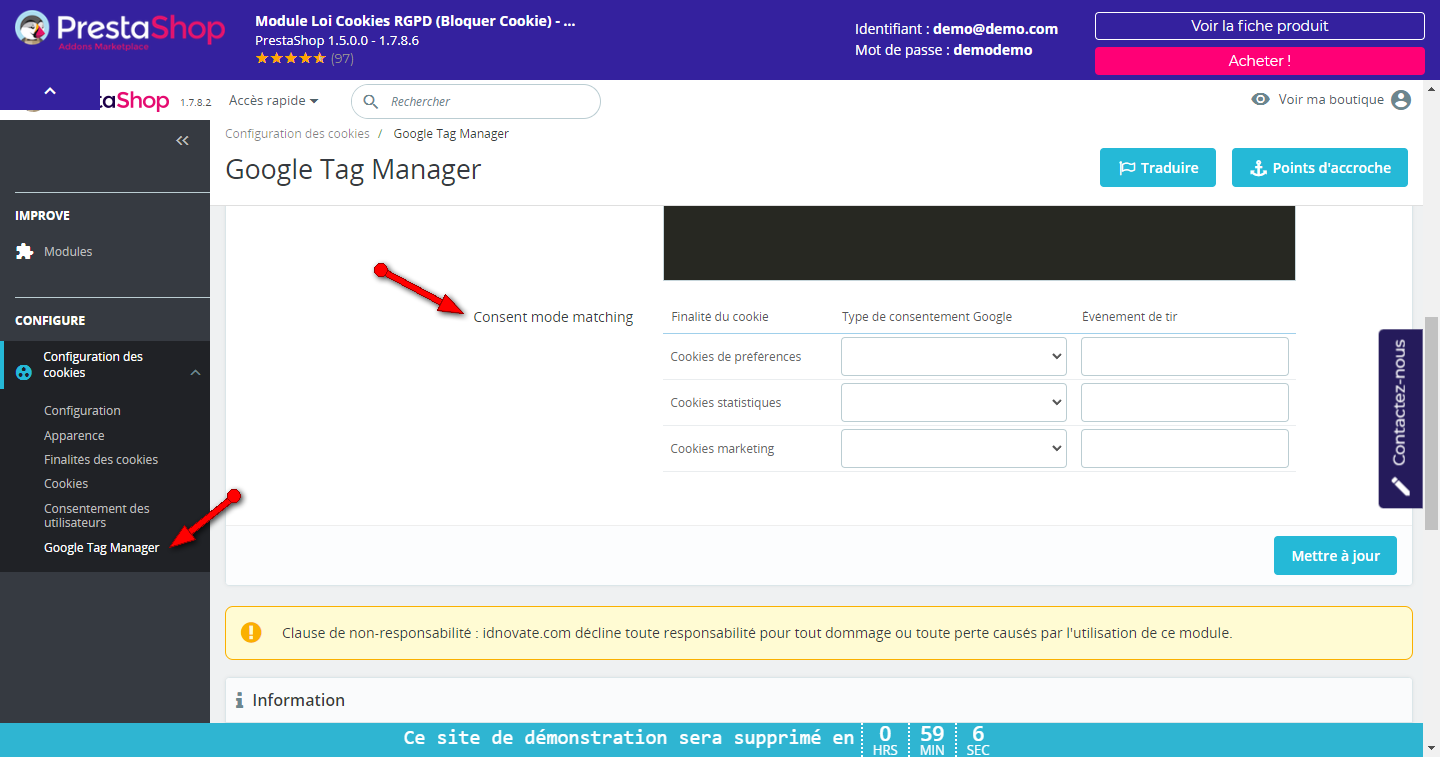Image resolution: width=1440 pixels, height=757 pixels.
Task: Click the trigger event field for Cookies marketing
Action: (x=1185, y=449)
